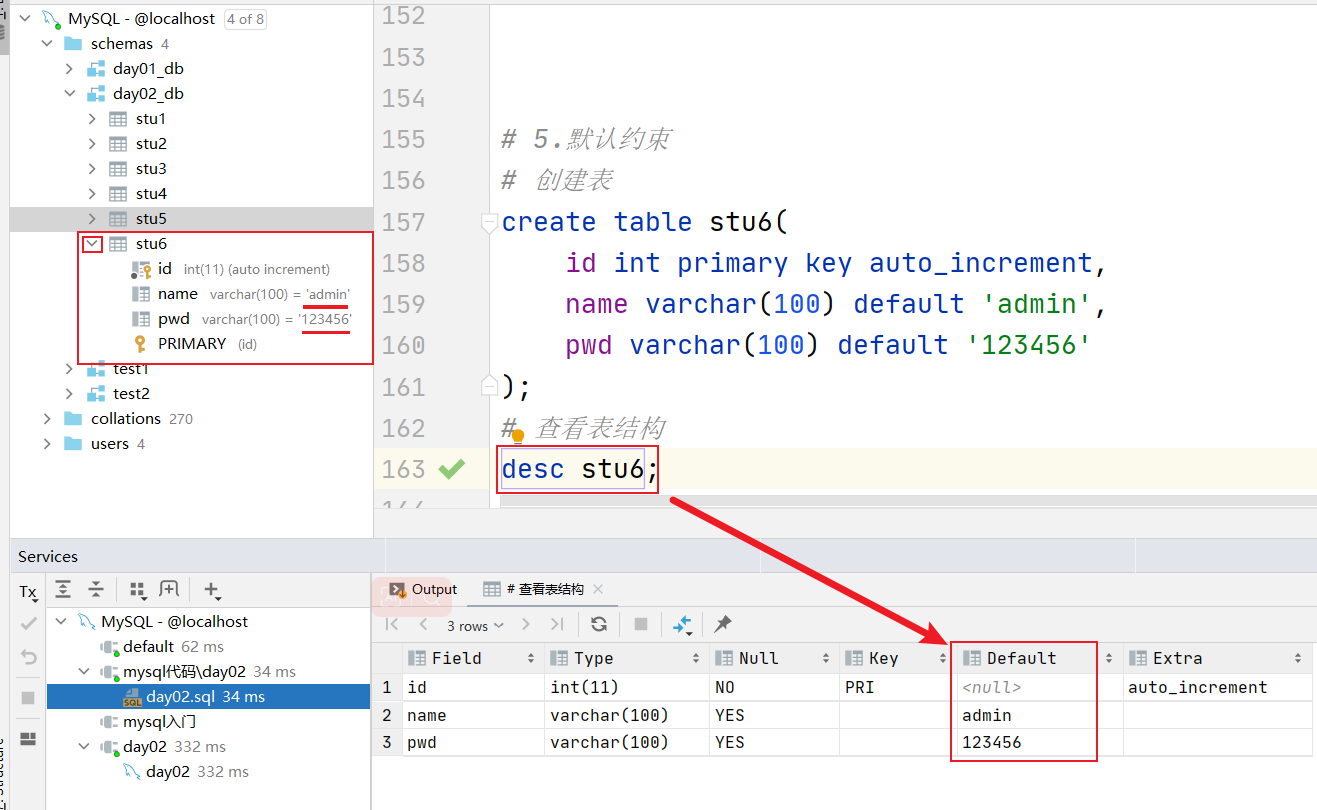Expand the day01_db schema
Screen dimensions: 1317x810
coord(69,68)
